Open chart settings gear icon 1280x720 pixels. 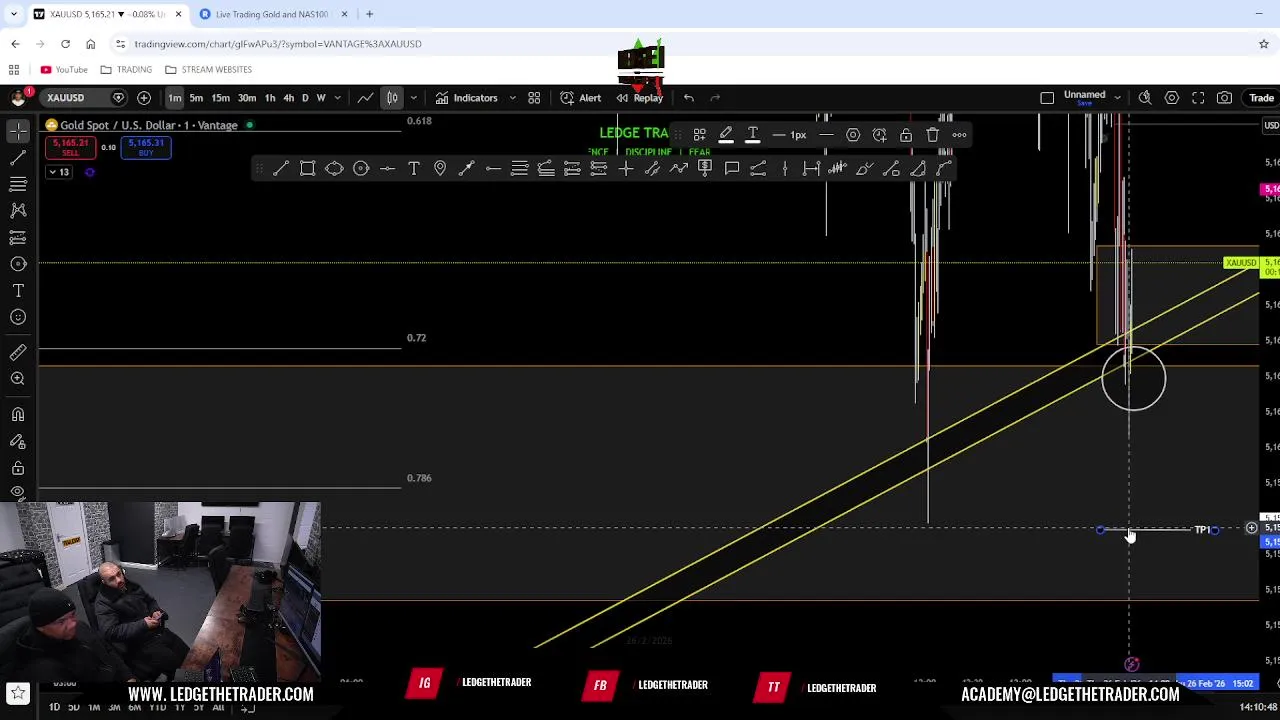(1171, 98)
